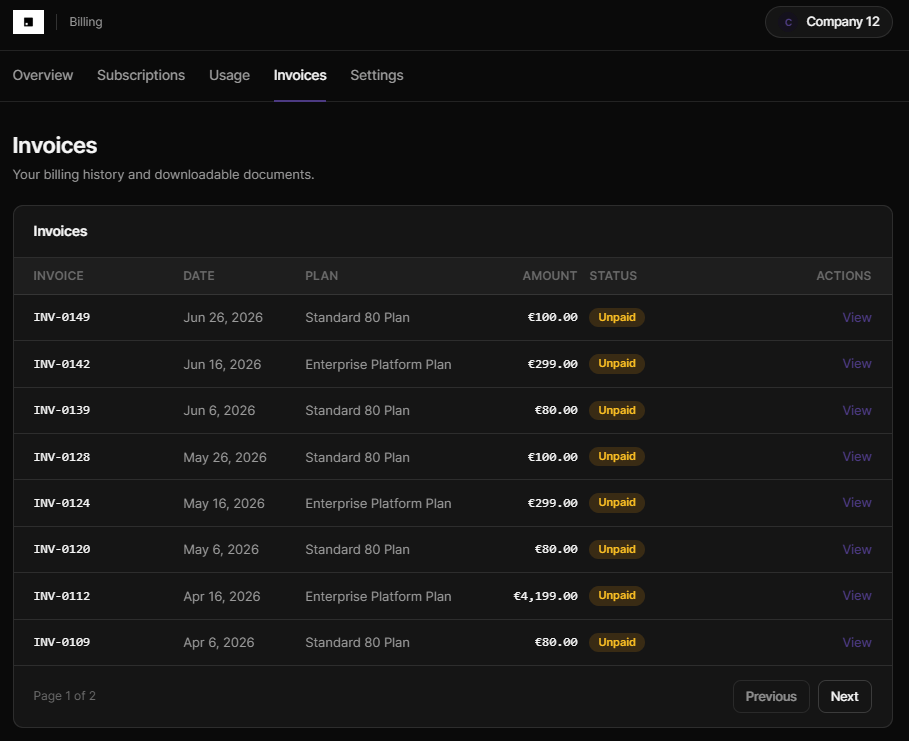This screenshot has height=741, width=909.
Task: Open the Subscriptions tab
Action: (x=141, y=75)
